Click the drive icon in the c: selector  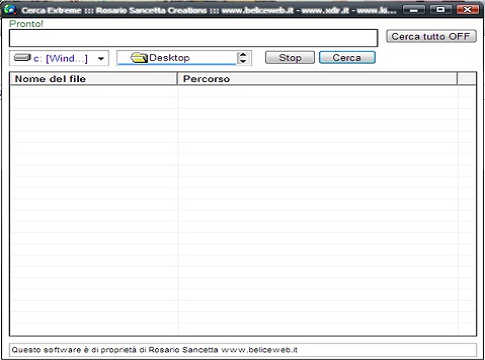pyautogui.click(x=22, y=58)
